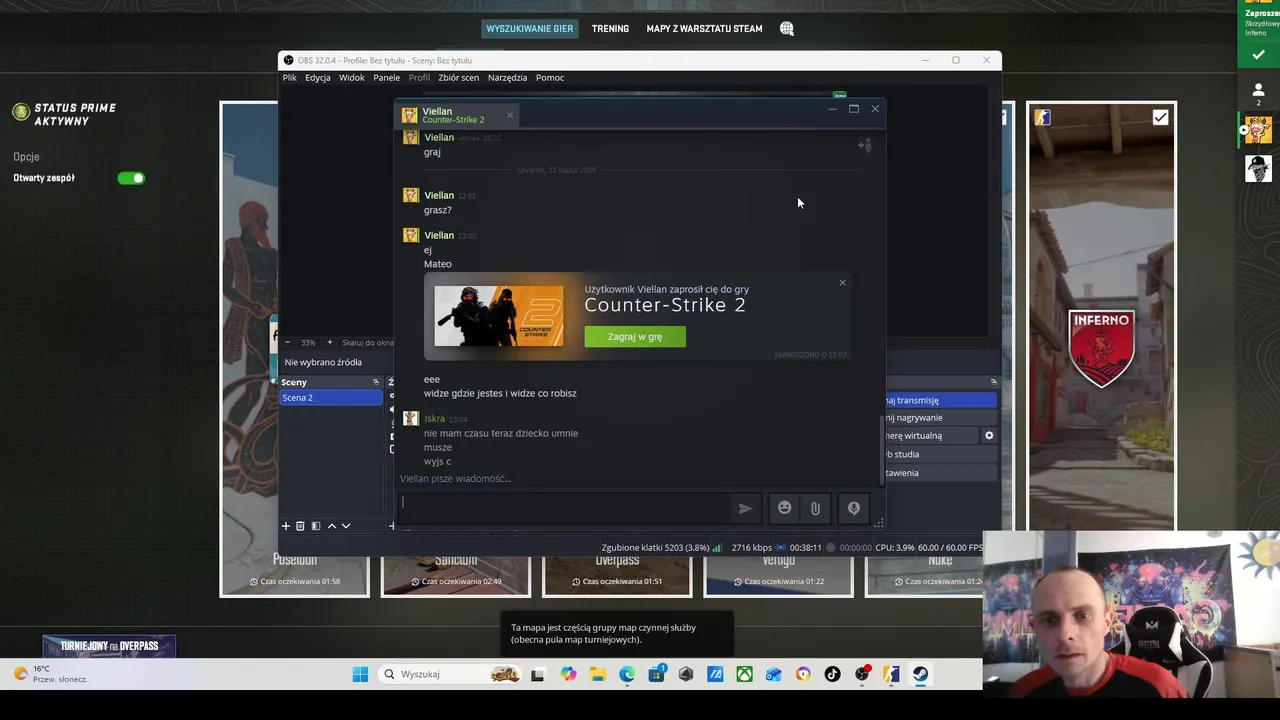Open the friends list person icon
The image size is (1280, 720).
[x=1258, y=90]
